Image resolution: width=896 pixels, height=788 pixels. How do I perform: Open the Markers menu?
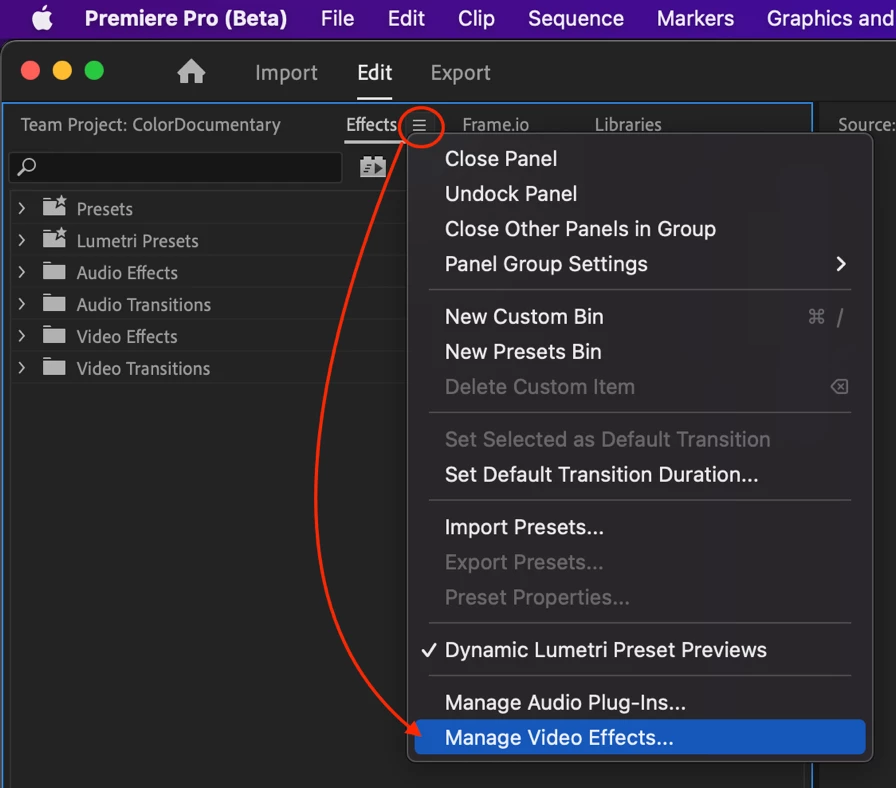695,18
